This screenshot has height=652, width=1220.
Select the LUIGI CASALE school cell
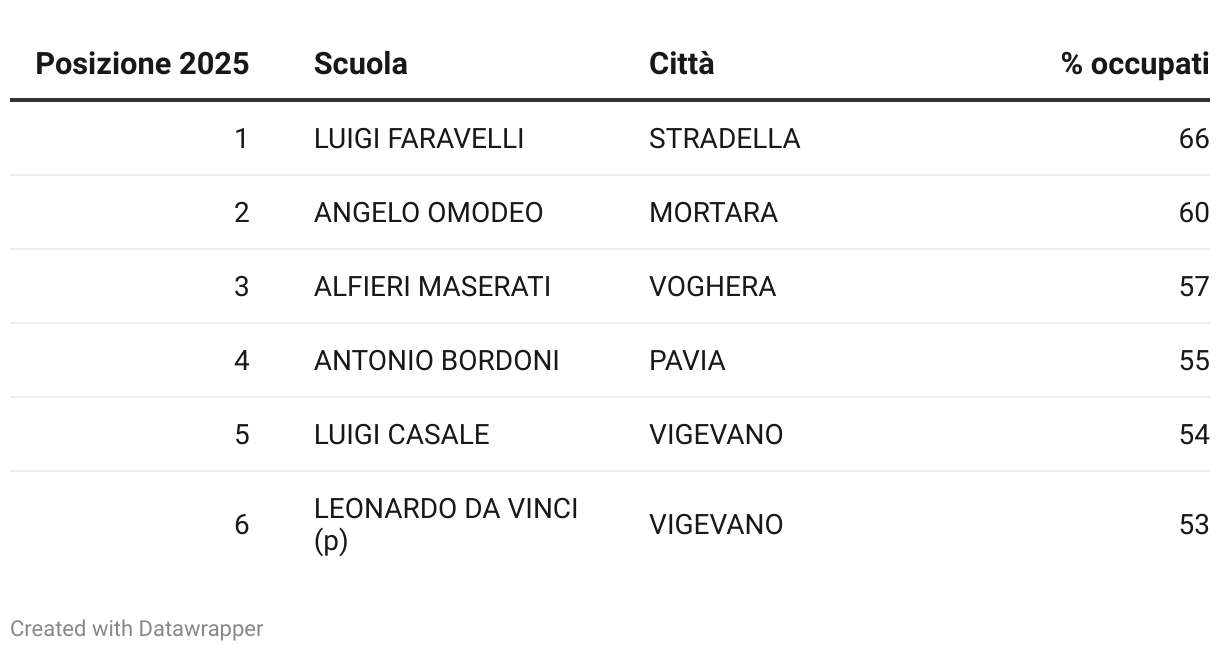[402, 435]
